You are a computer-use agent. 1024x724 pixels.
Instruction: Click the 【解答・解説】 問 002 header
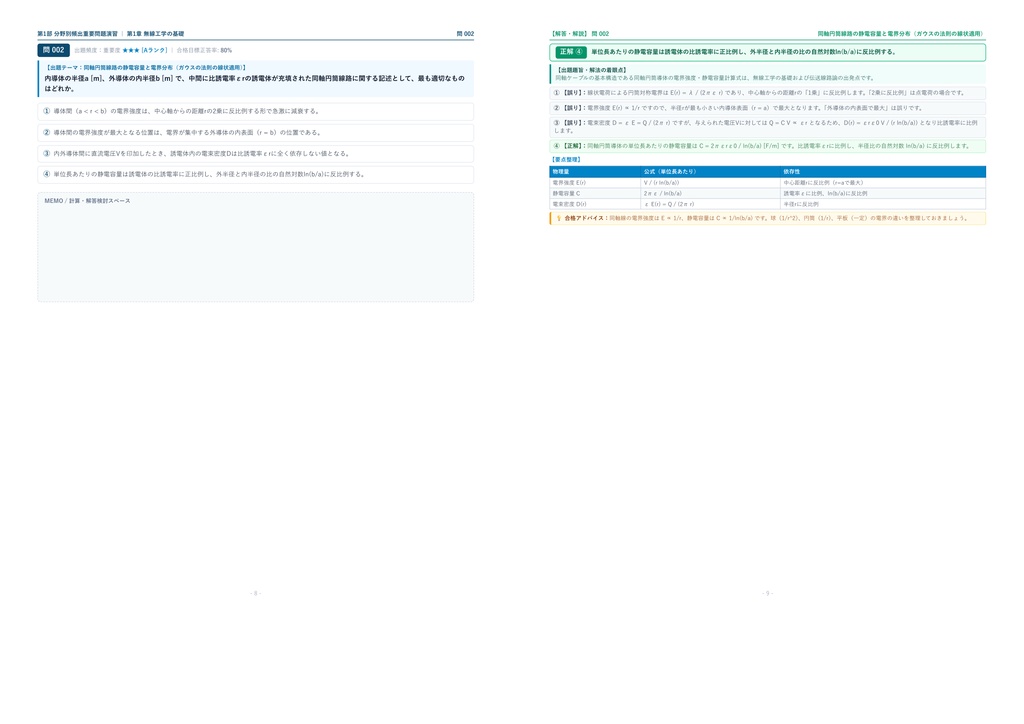[x=580, y=34]
